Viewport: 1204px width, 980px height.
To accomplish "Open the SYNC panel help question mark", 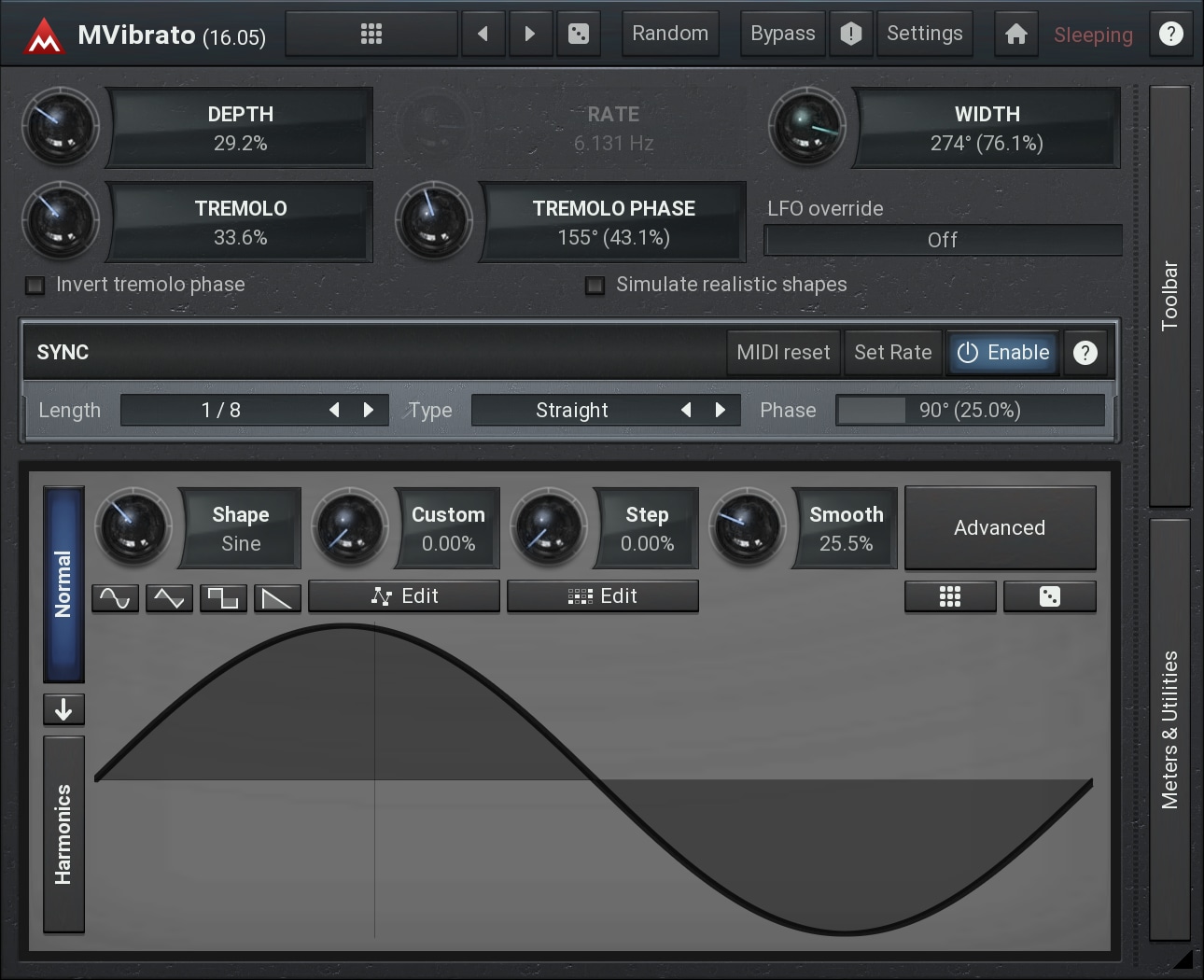I will [1085, 353].
